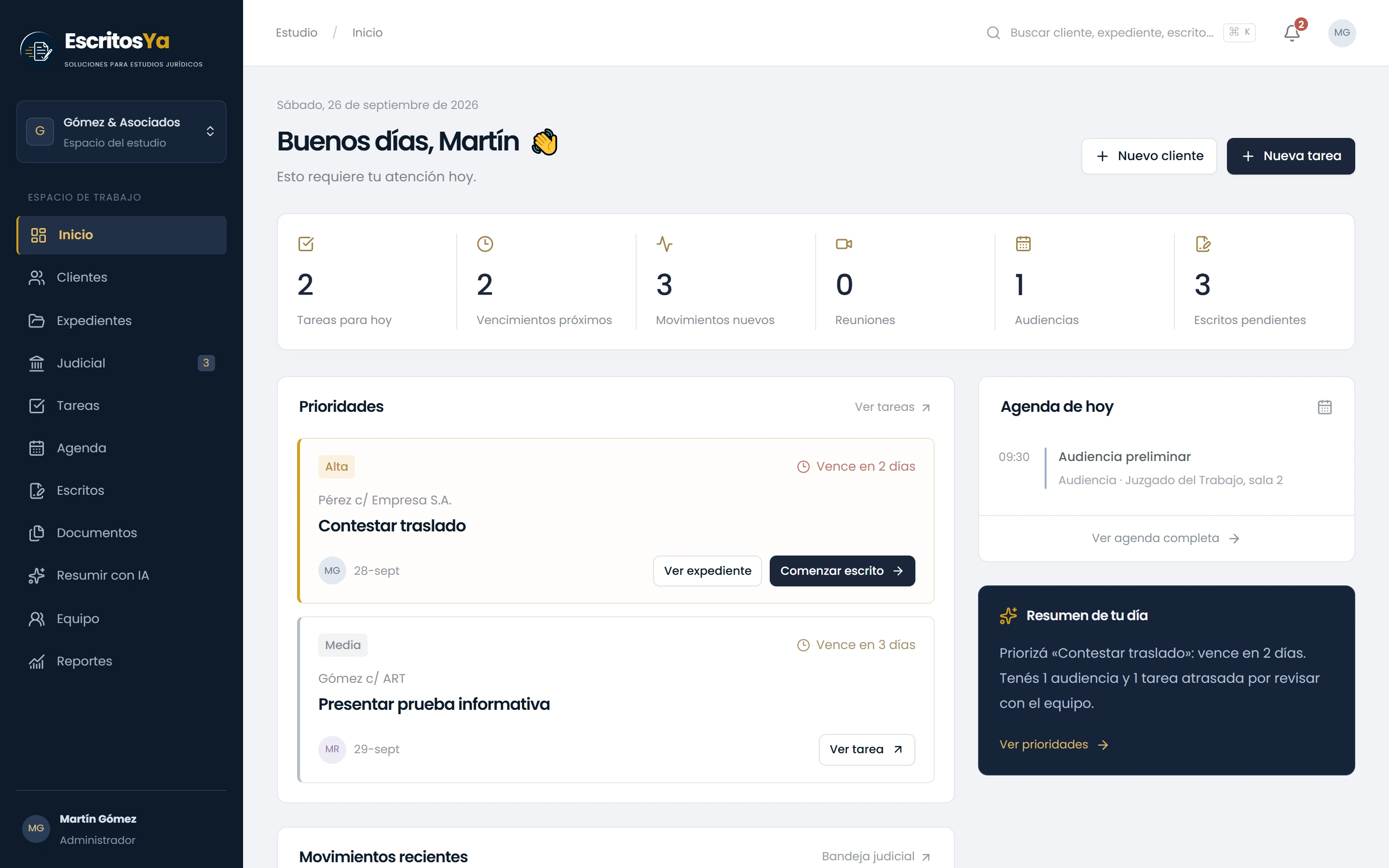
Task: Click the G workspace badge icon
Action: click(x=40, y=131)
